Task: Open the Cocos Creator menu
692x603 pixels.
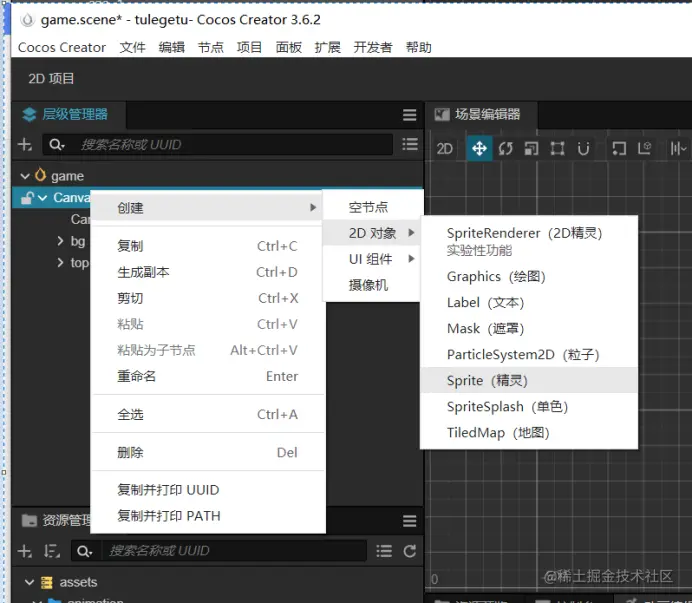Action: (62, 47)
